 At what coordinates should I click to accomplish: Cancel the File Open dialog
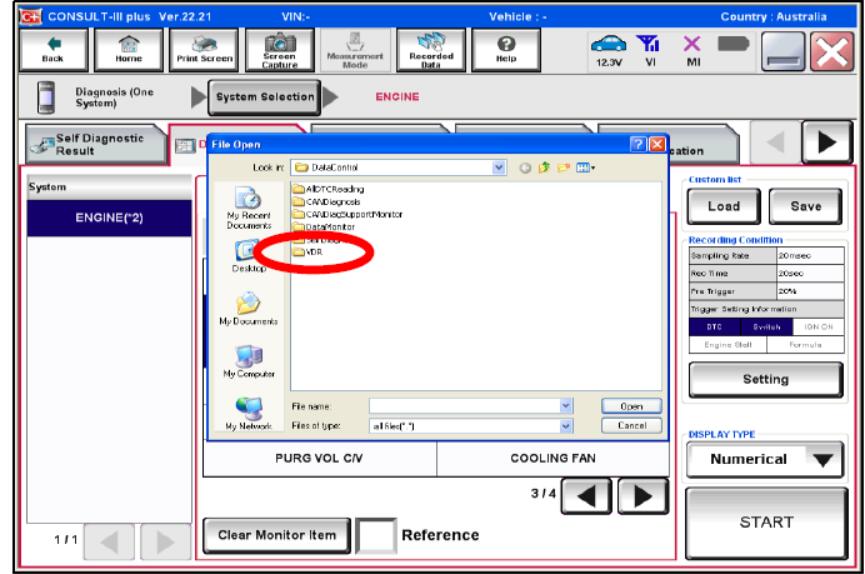[631, 426]
